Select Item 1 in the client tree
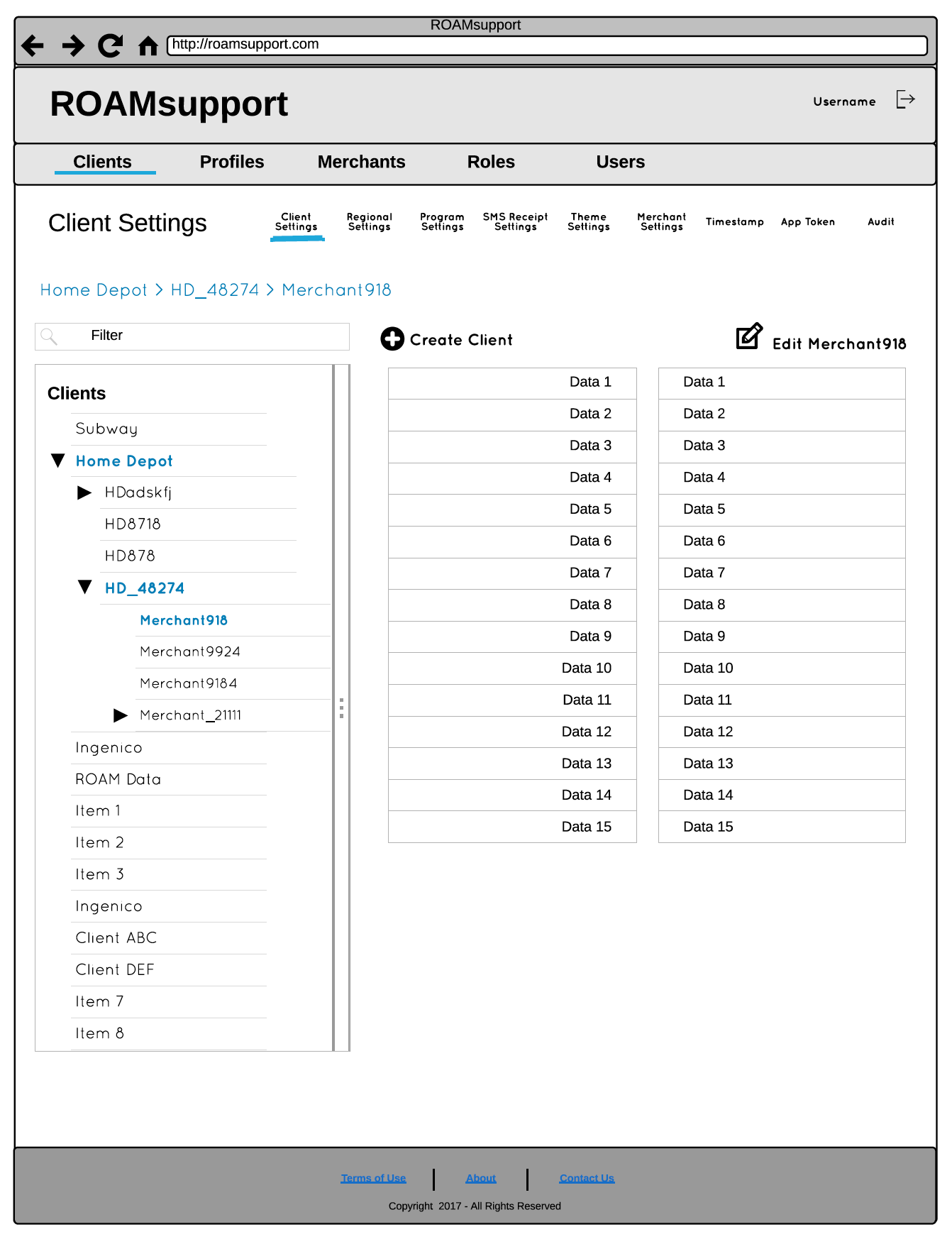This screenshot has width=952, height=1239. 98,810
